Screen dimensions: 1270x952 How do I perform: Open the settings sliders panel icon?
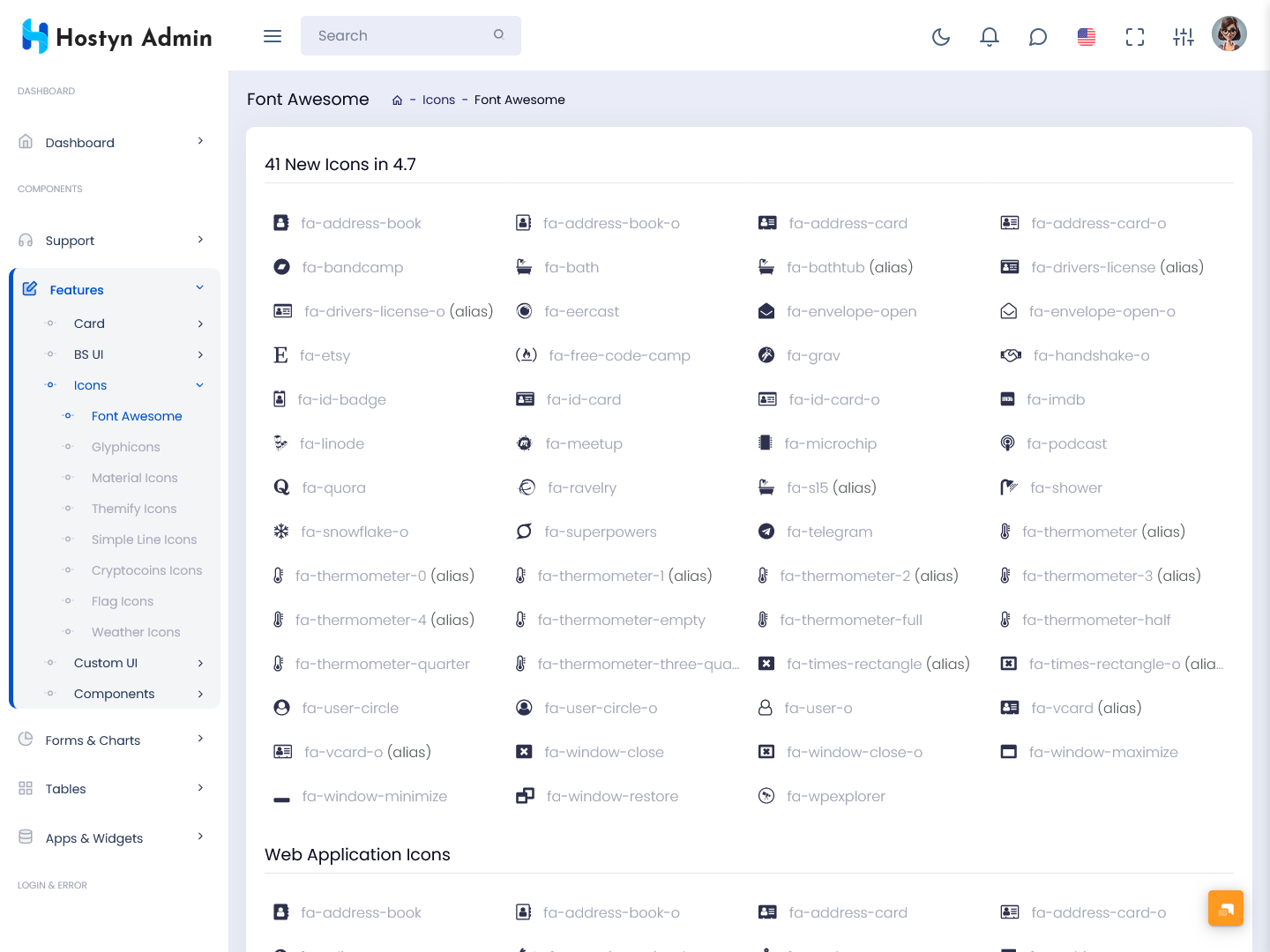click(x=1184, y=36)
